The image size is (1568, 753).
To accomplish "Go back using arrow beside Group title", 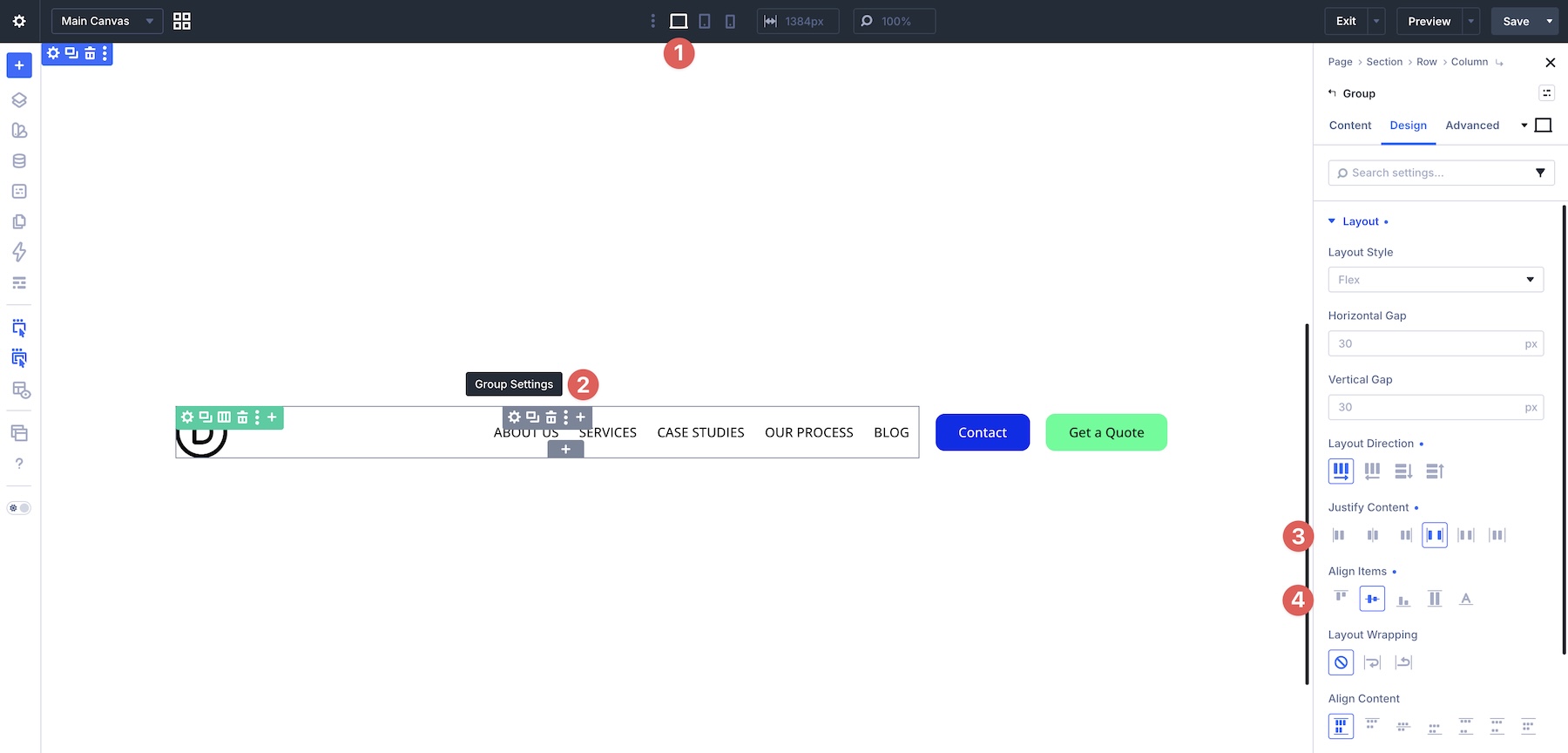I will pyautogui.click(x=1332, y=93).
